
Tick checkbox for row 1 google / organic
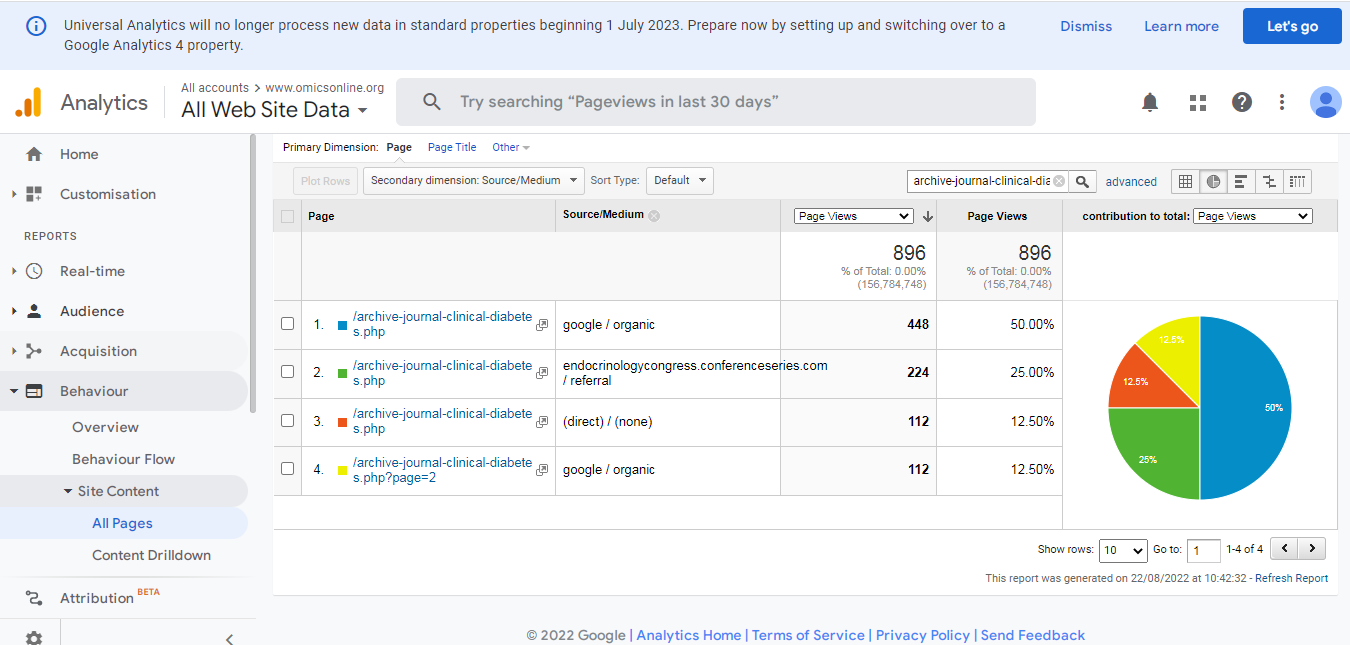tap(288, 324)
